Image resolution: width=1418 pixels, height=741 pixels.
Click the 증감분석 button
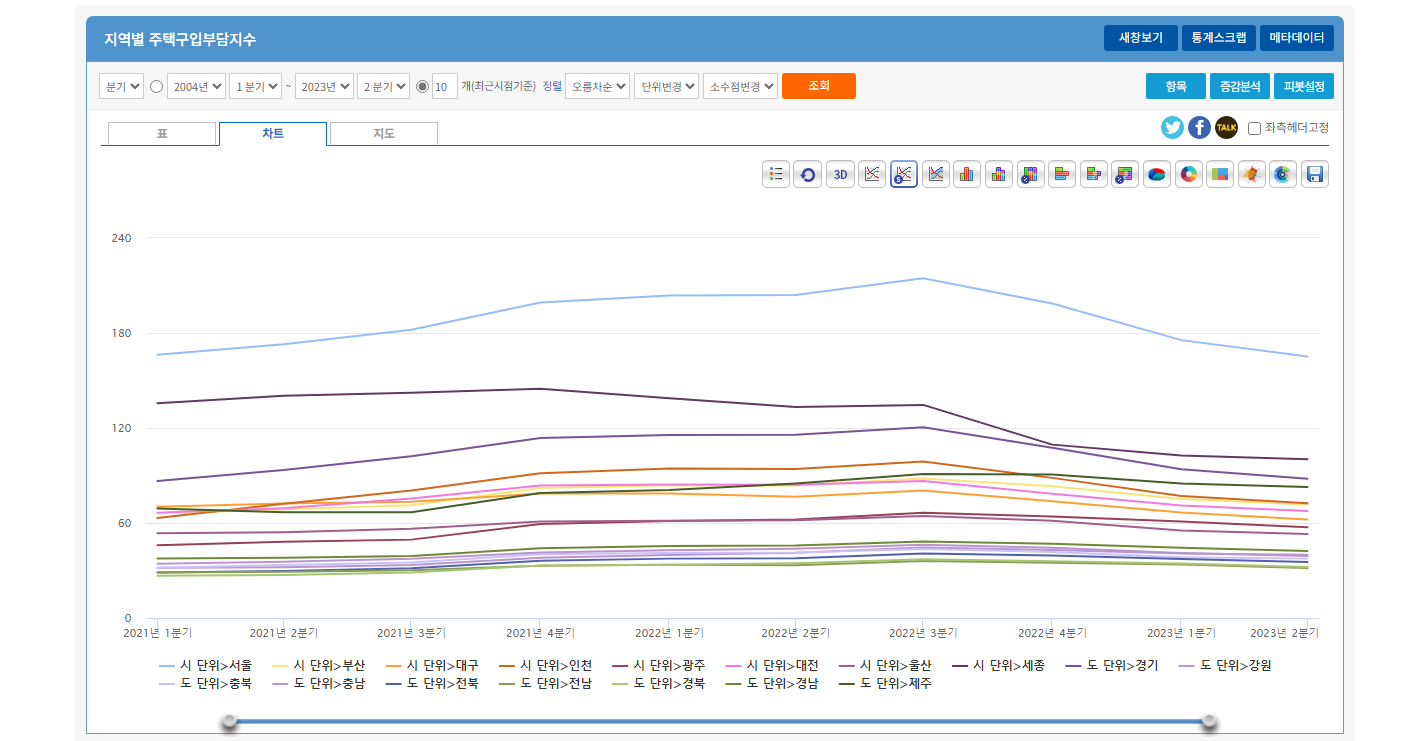point(1240,86)
